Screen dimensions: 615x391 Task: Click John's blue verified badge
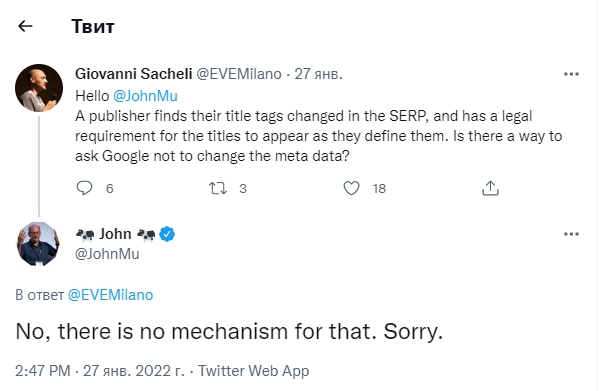point(167,234)
